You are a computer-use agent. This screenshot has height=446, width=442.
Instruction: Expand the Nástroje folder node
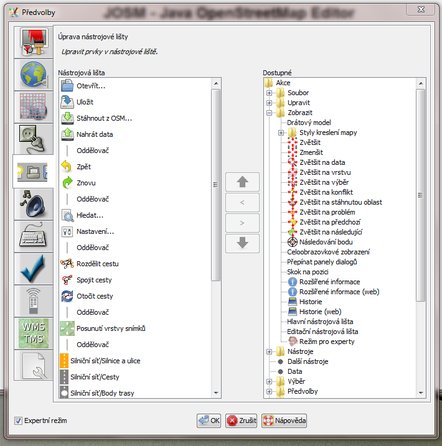(x=269, y=351)
